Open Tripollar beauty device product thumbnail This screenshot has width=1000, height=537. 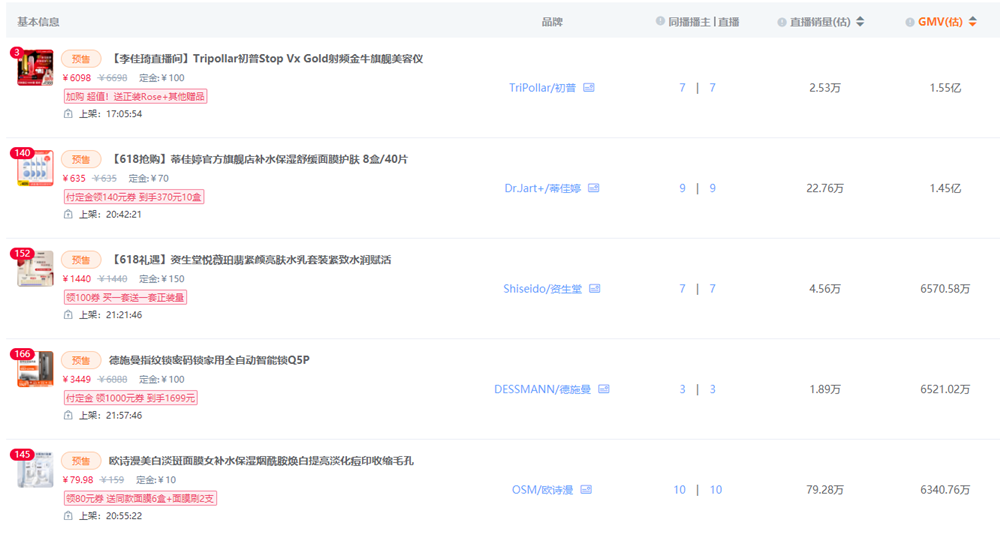tap(35, 68)
